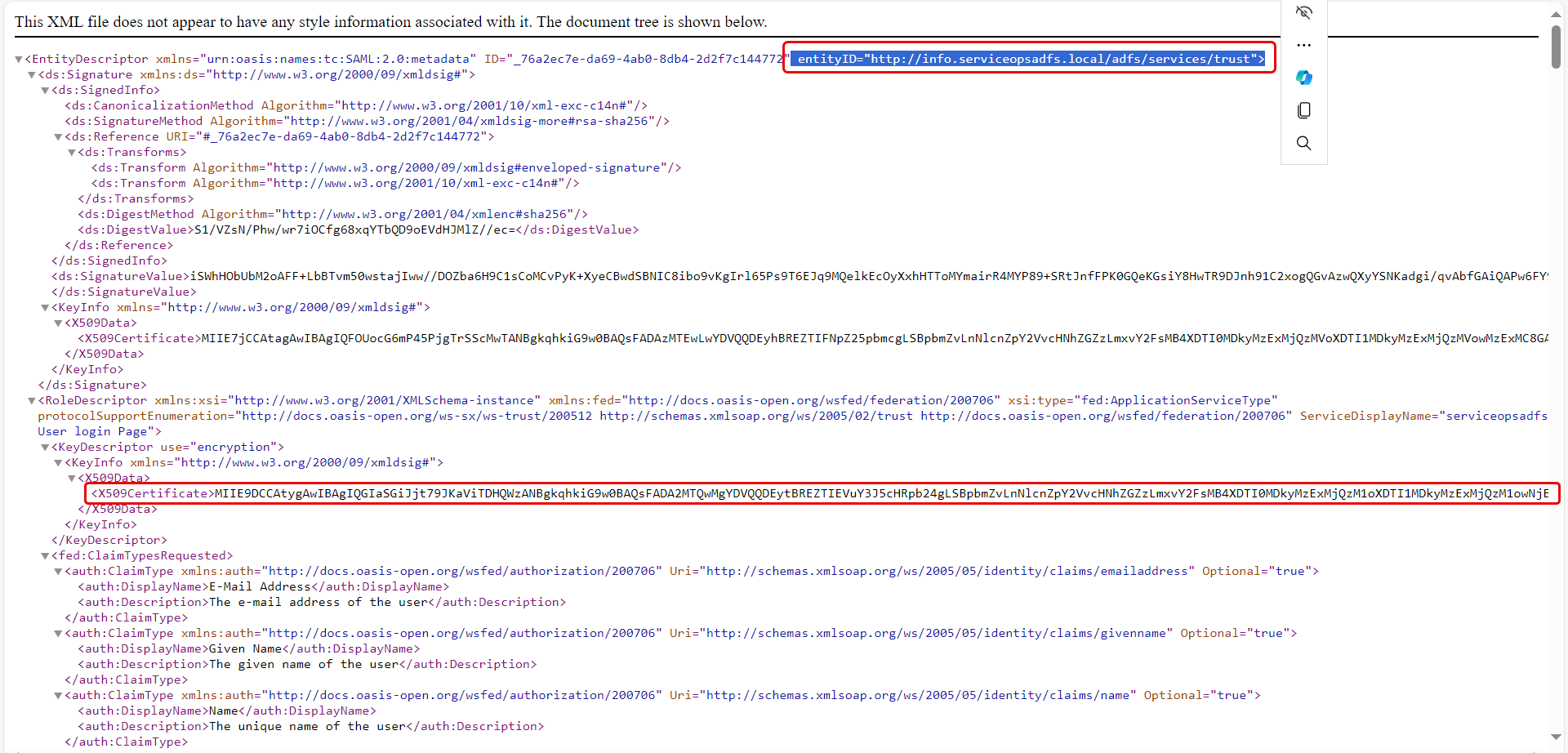
Task: Collapse the EntityDescriptor root node
Action: pyautogui.click(x=18, y=59)
